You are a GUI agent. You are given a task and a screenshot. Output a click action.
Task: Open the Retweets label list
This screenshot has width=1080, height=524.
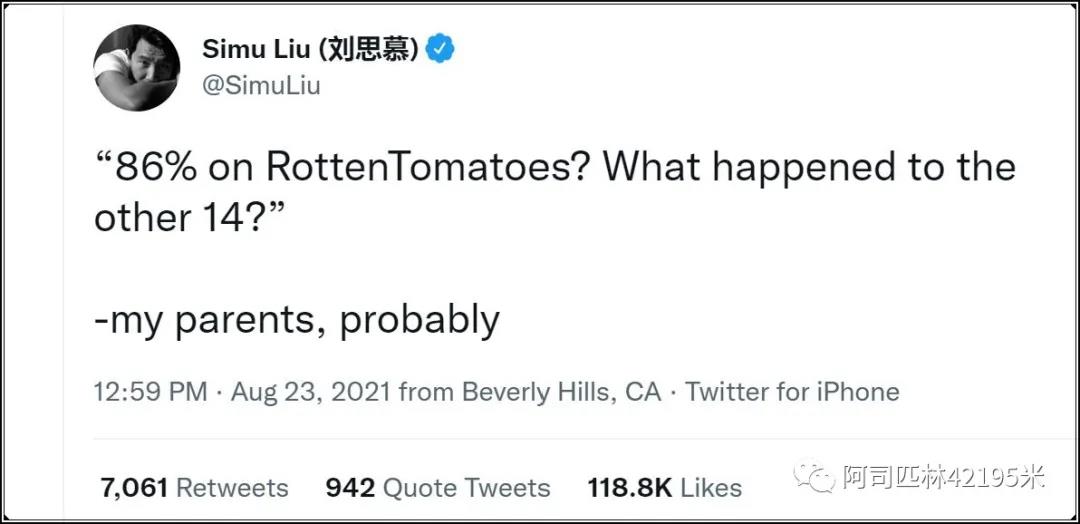[232, 488]
